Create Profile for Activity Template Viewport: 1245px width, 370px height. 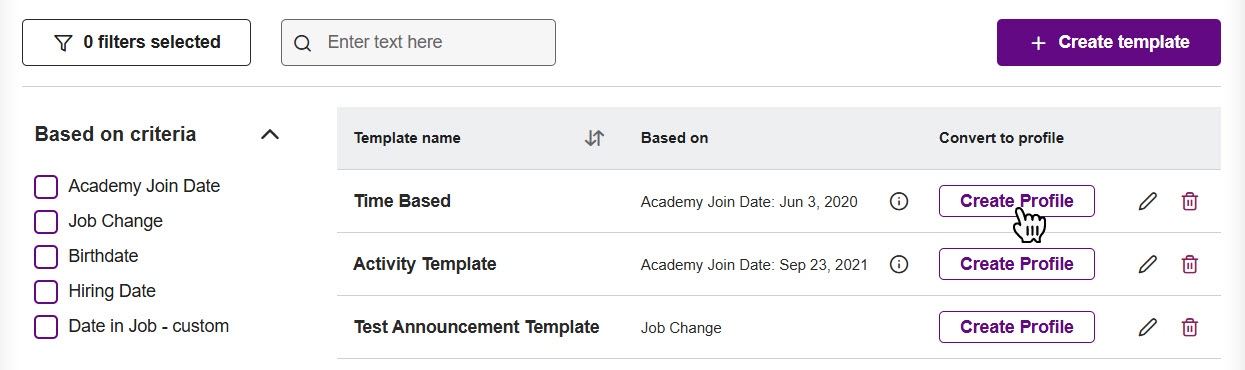pos(1017,264)
